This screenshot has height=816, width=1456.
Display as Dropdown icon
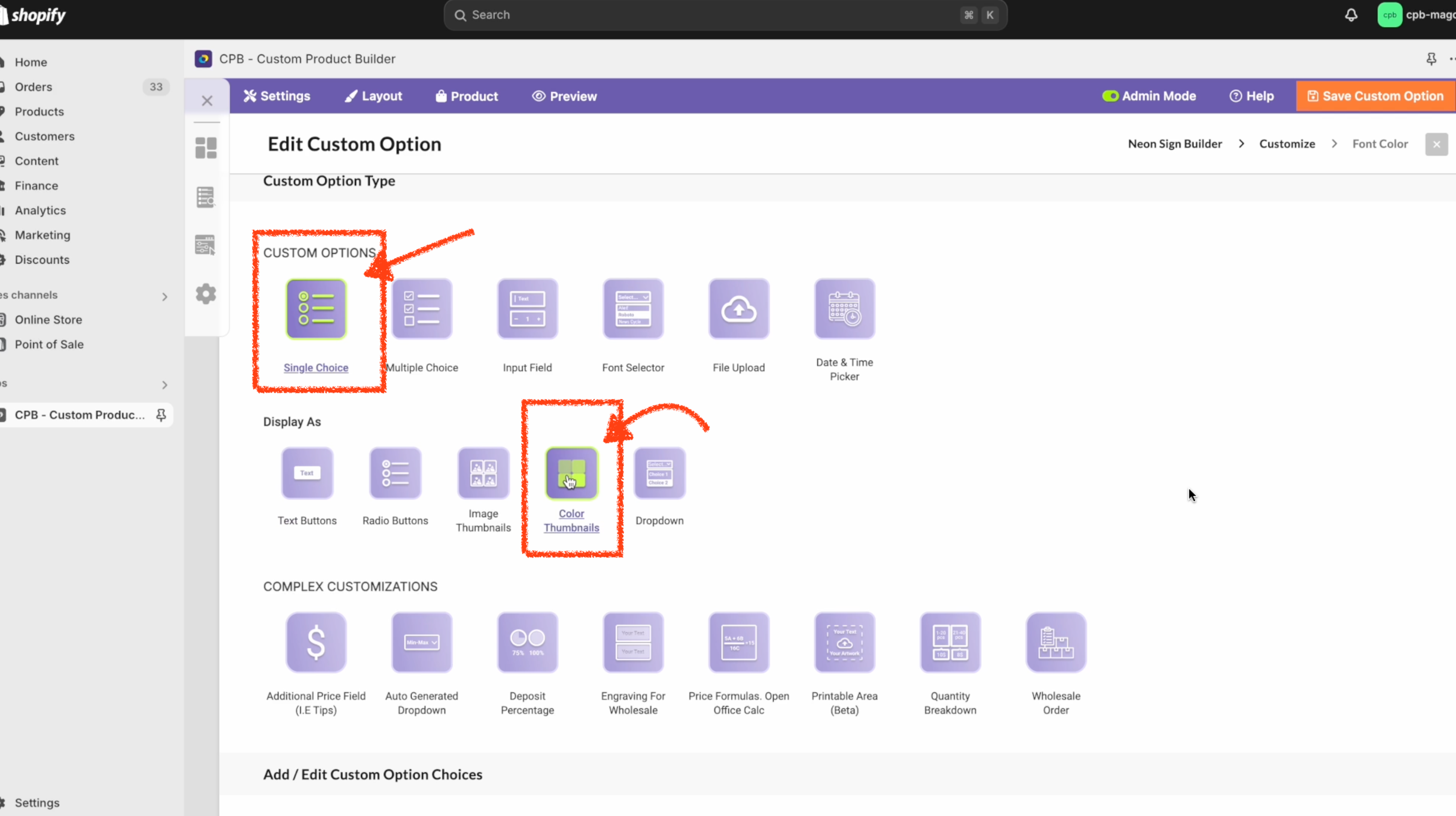pyautogui.click(x=660, y=473)
